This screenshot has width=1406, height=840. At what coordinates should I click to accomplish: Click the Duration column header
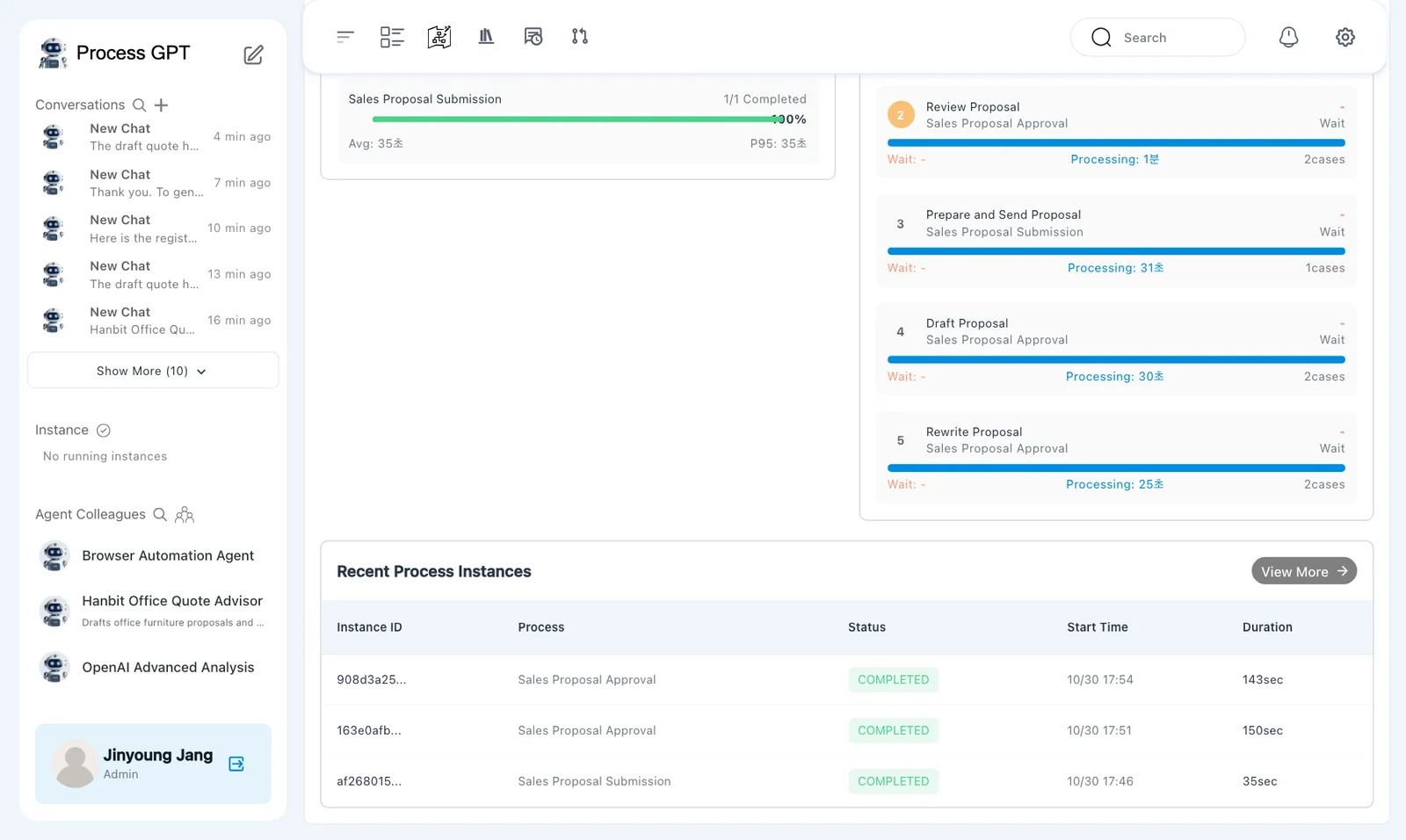pyautogui.click(x=1267, y=627)
